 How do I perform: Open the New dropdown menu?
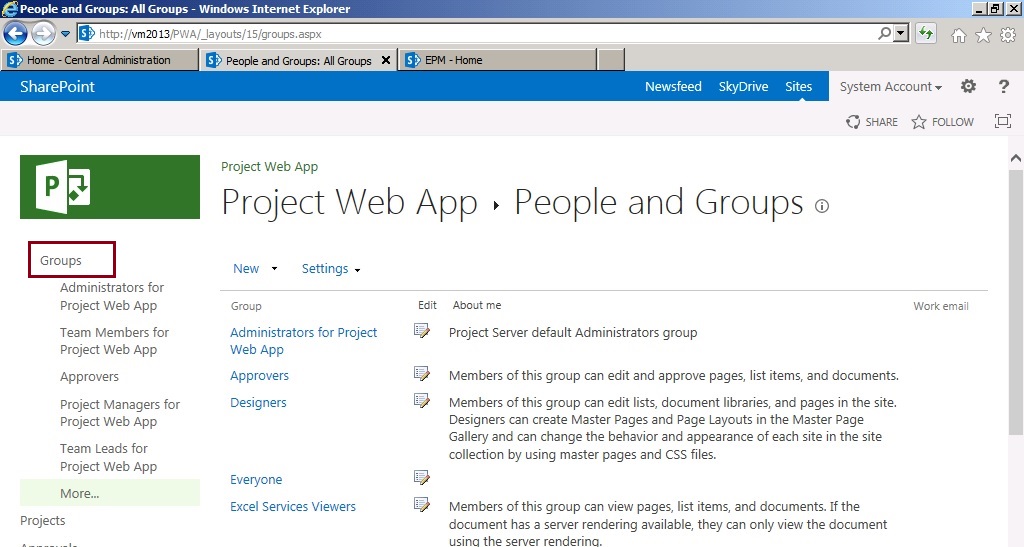pyautogui.click(x=255, y=269)
